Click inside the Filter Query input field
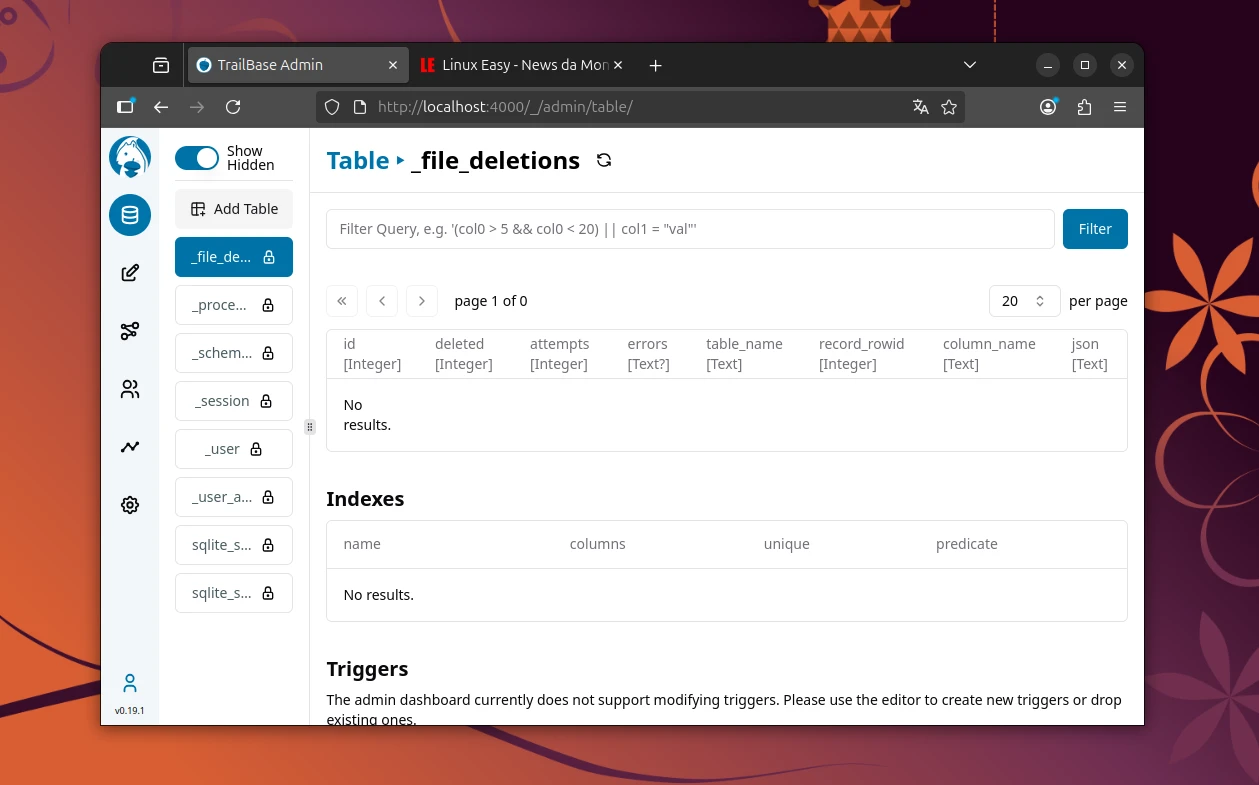 point(689,228)
